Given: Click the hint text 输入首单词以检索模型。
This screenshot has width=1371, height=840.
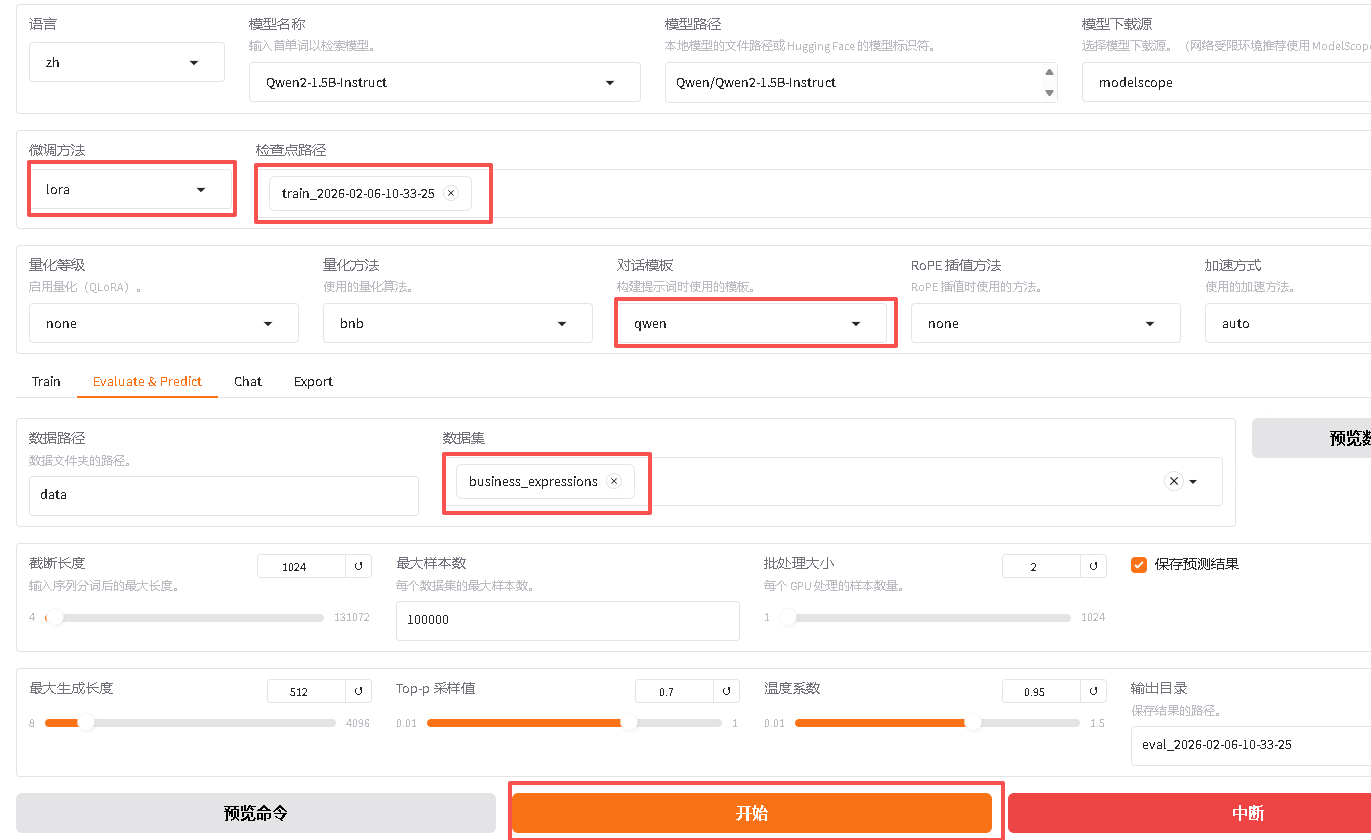Looking at the screenshot, I should [313, 46].
